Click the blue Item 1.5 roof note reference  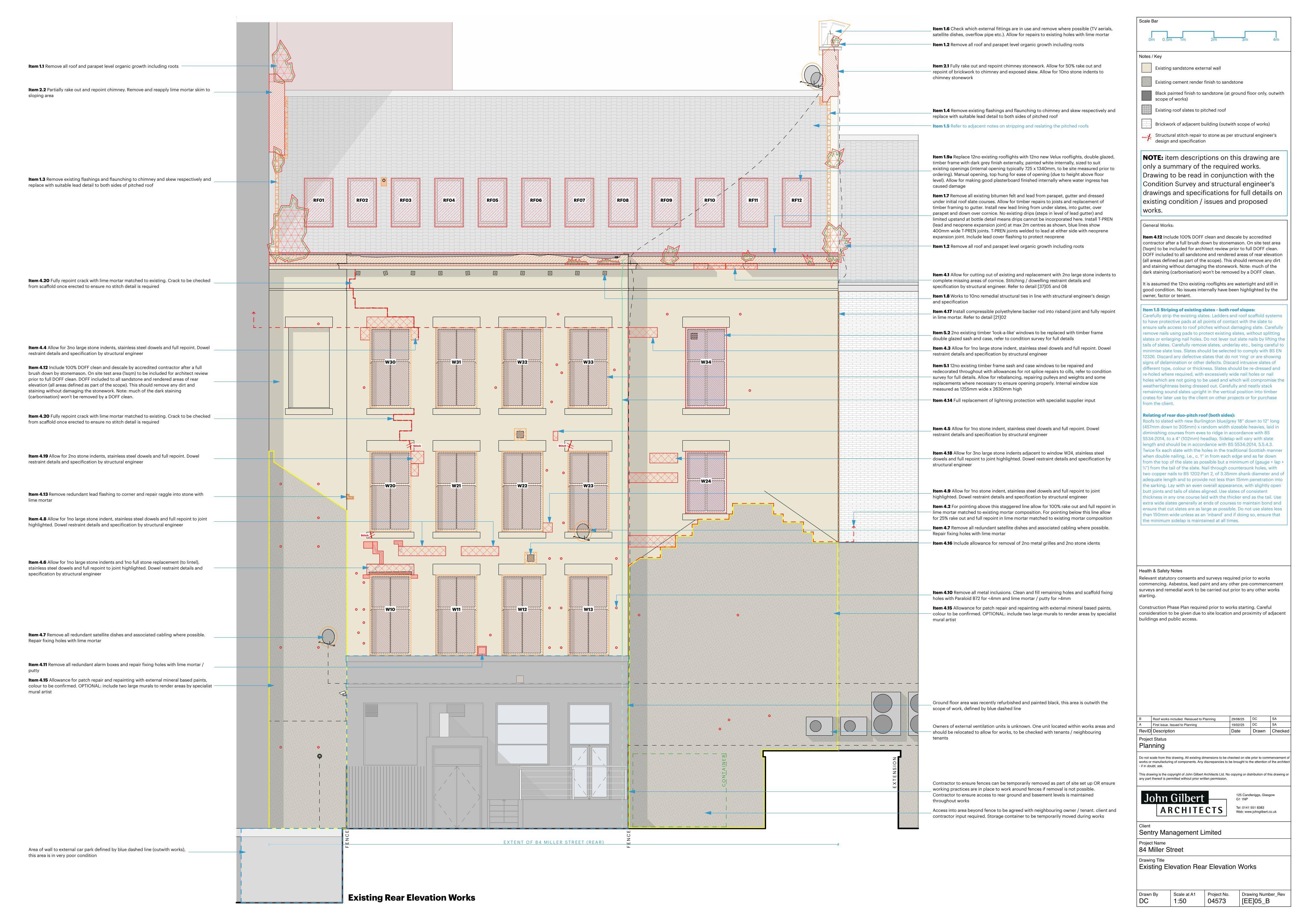(1011, 126)
